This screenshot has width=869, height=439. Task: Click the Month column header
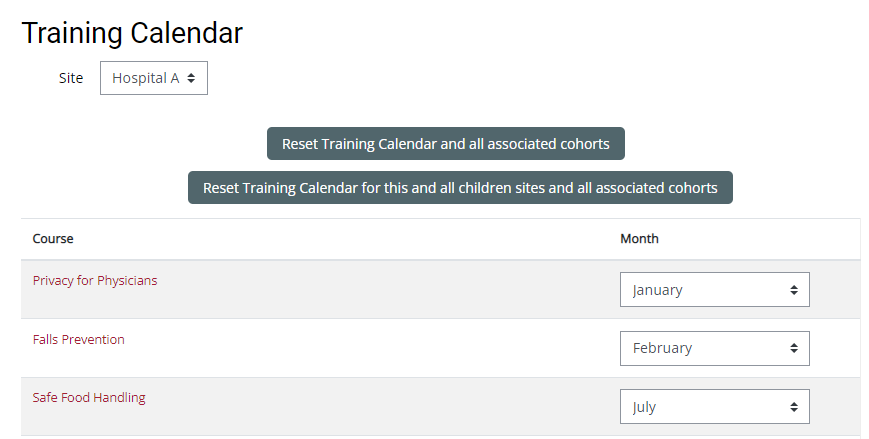(639, 239)
